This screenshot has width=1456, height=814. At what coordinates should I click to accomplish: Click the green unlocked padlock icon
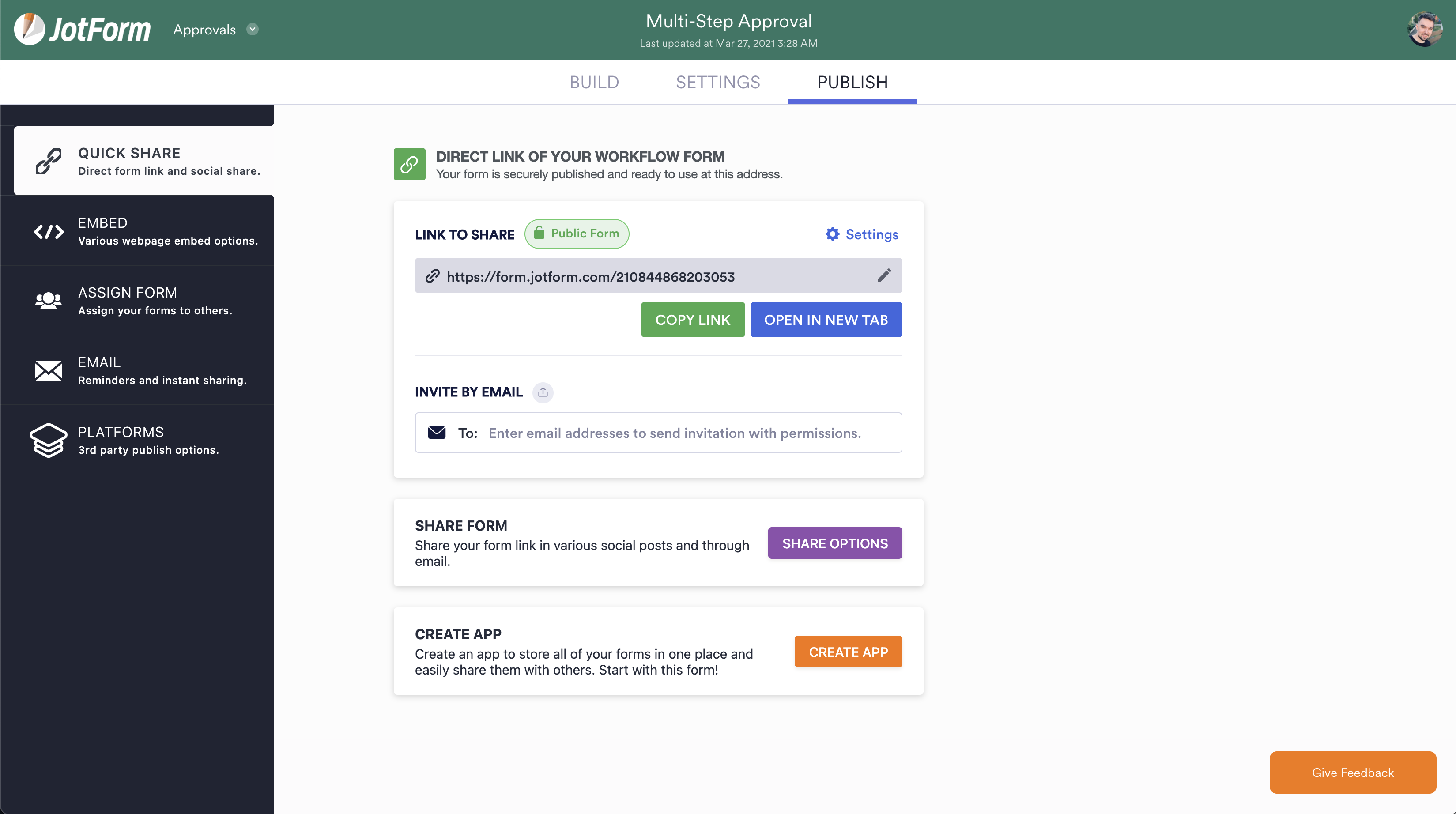point(539,233)
